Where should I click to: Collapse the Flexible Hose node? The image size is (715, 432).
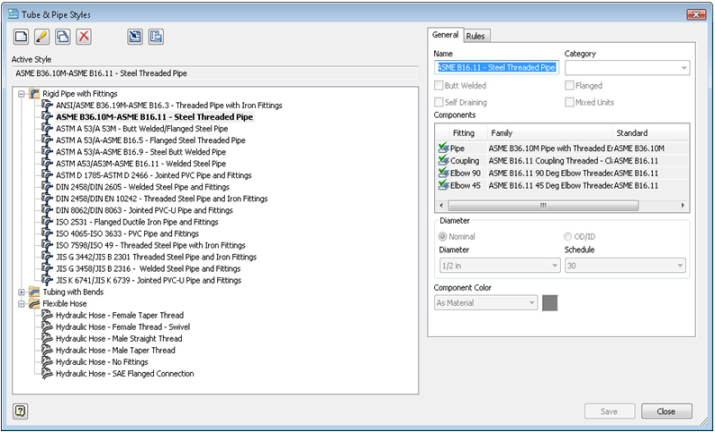click(x=21, y=304)
